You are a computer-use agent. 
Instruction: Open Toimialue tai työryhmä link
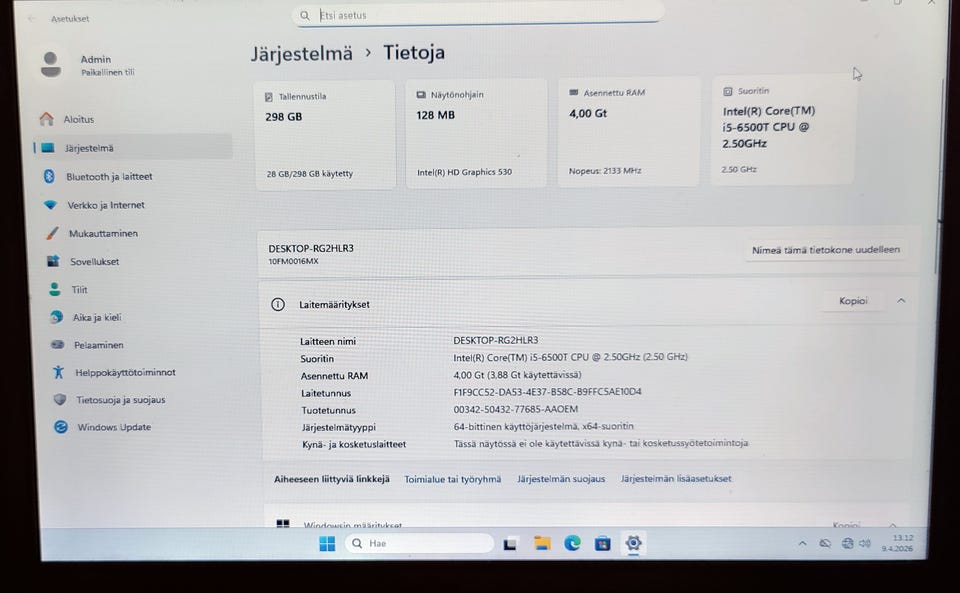[x=452, y=479]
